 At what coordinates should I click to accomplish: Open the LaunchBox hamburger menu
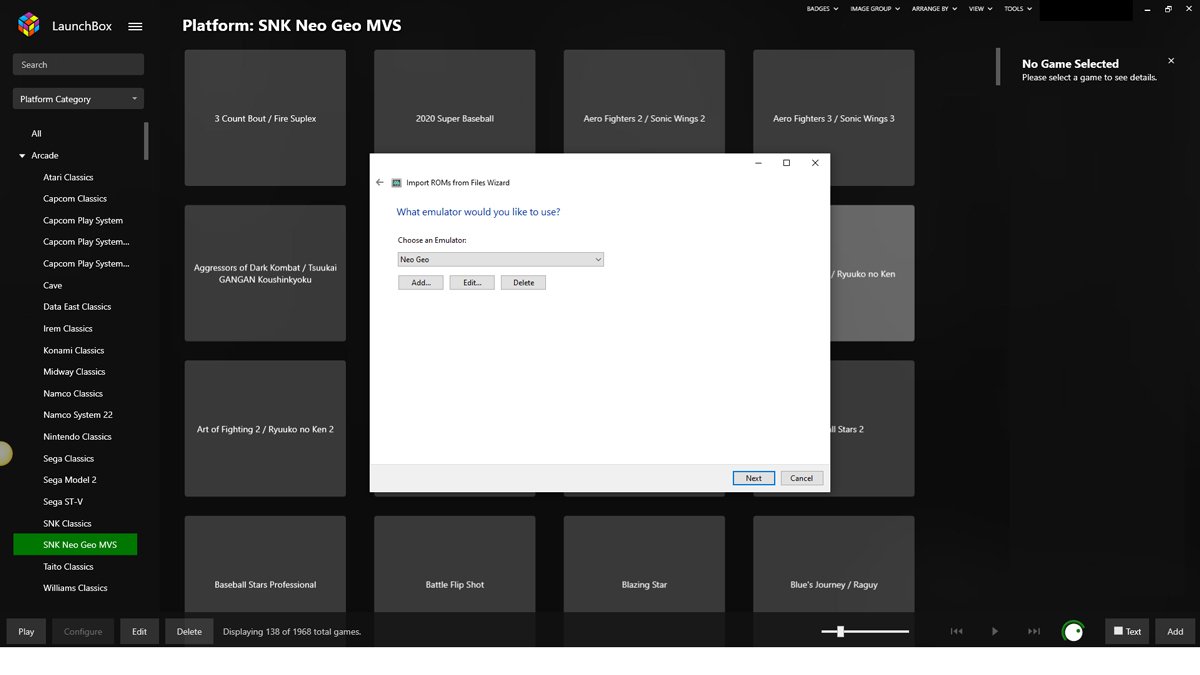[135, 27]
